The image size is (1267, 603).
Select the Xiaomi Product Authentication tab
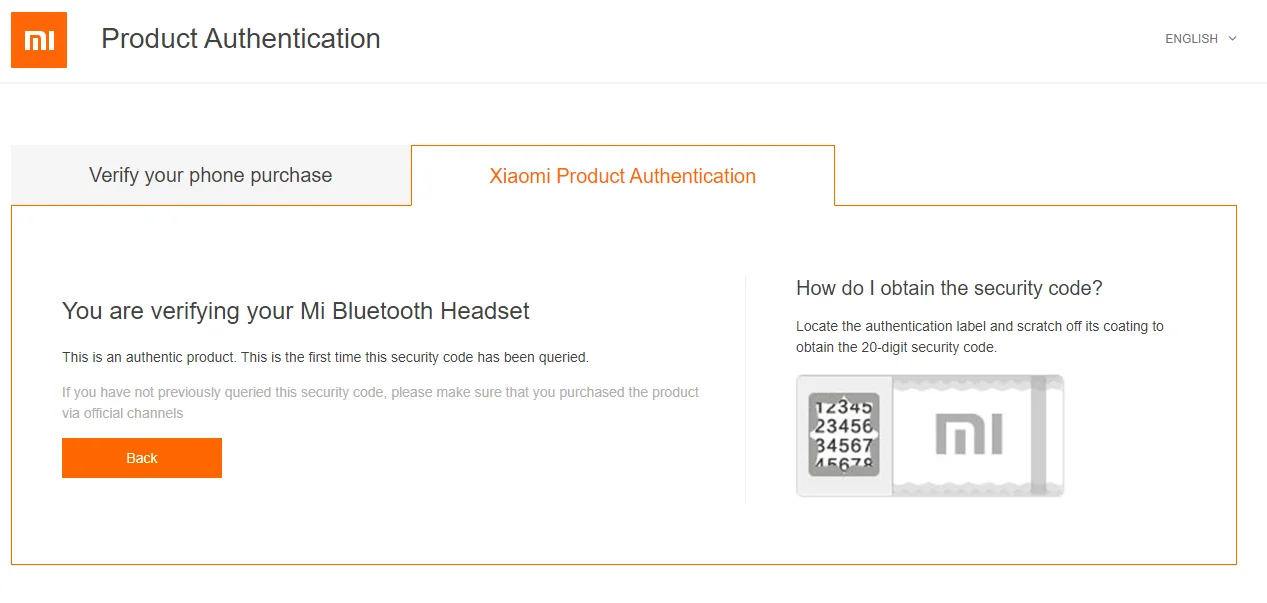coord(622,177)
